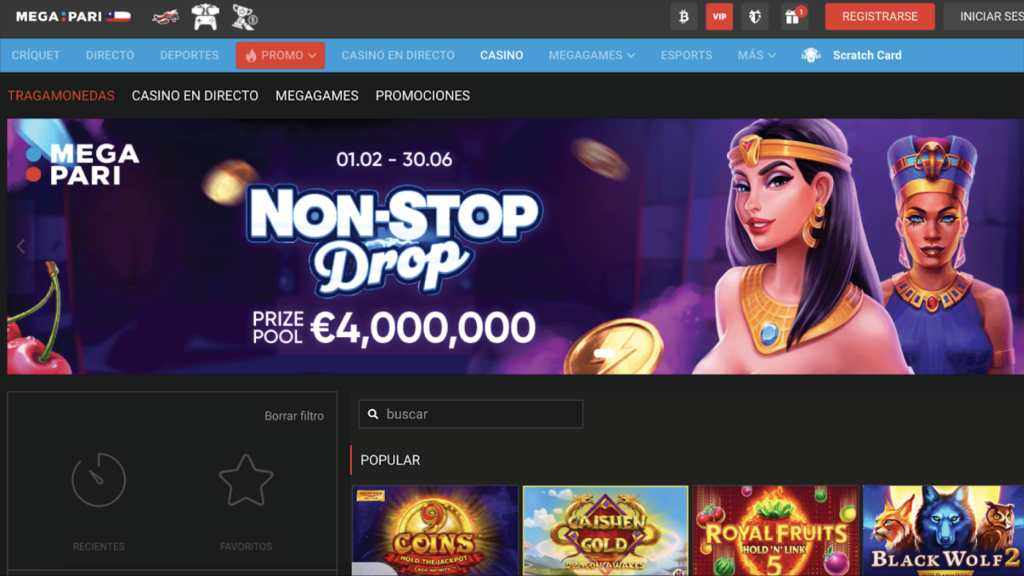Open the gift bonus icon
The image size is (1024, 576).
pos(793,17)
